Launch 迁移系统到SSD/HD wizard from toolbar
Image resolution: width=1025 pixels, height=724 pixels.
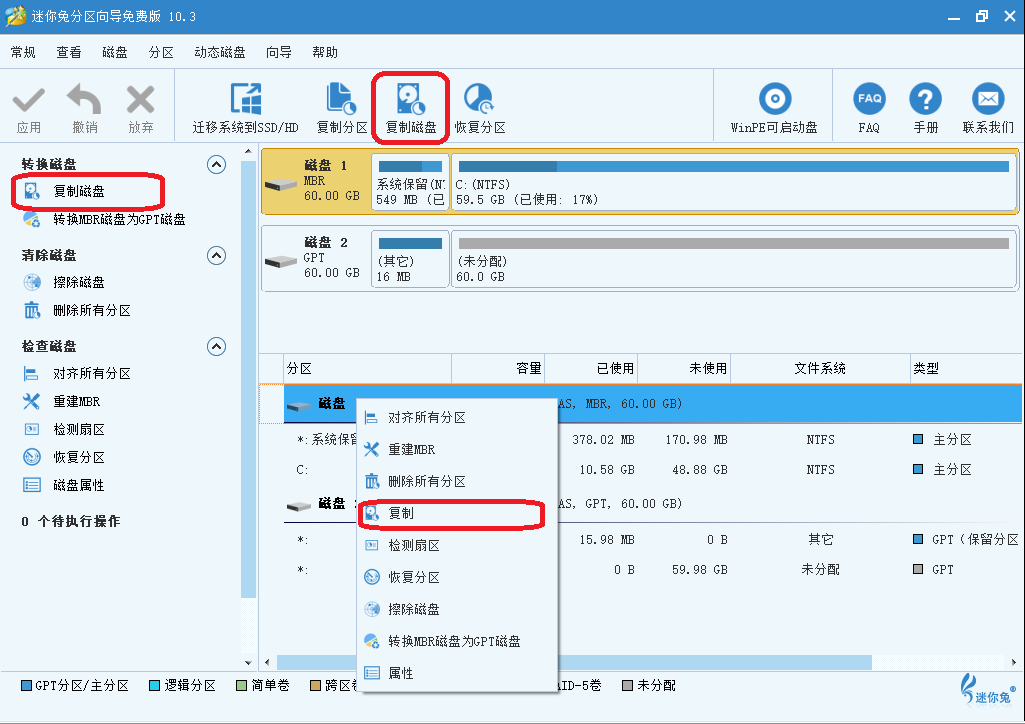(245, 108)
